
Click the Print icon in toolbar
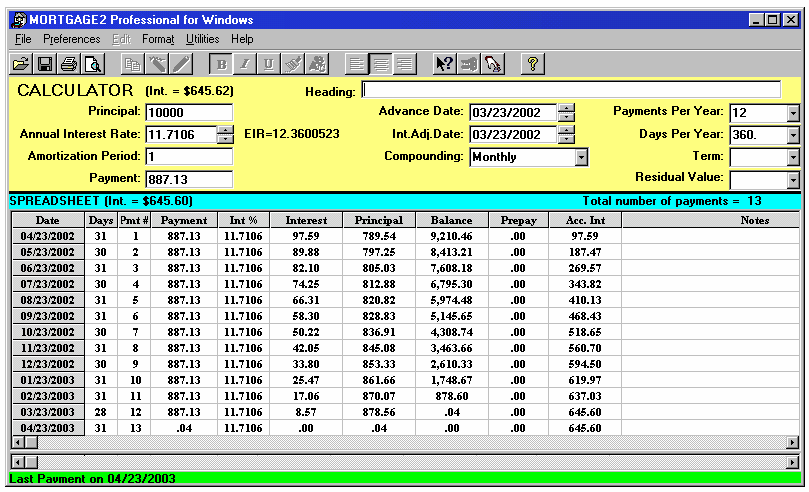pos(69,64)
